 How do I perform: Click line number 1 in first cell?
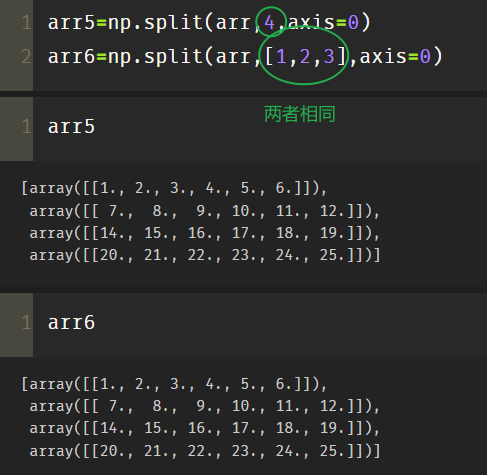coord(26,23)
